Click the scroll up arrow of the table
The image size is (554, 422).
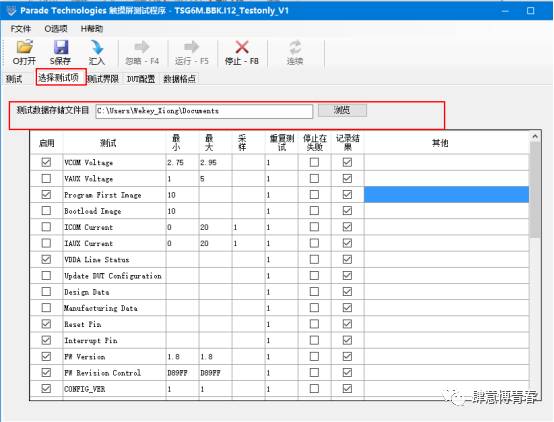pyautogui.click(x=535, y=136)
